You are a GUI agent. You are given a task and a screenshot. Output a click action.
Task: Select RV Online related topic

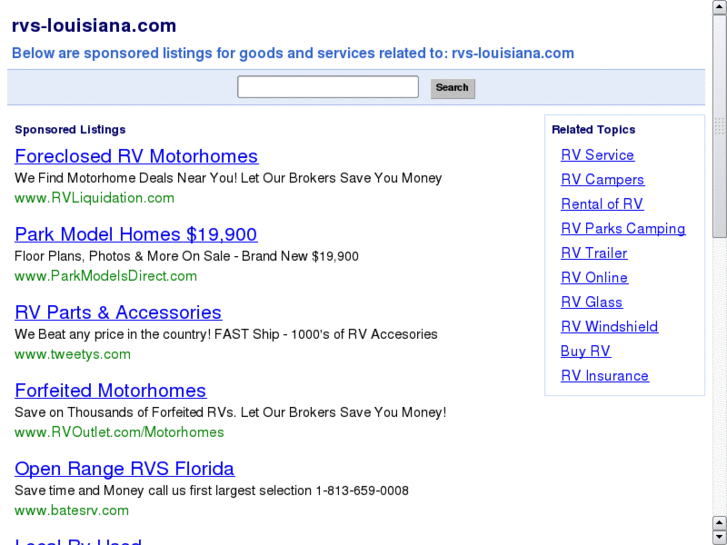(594, 278)
